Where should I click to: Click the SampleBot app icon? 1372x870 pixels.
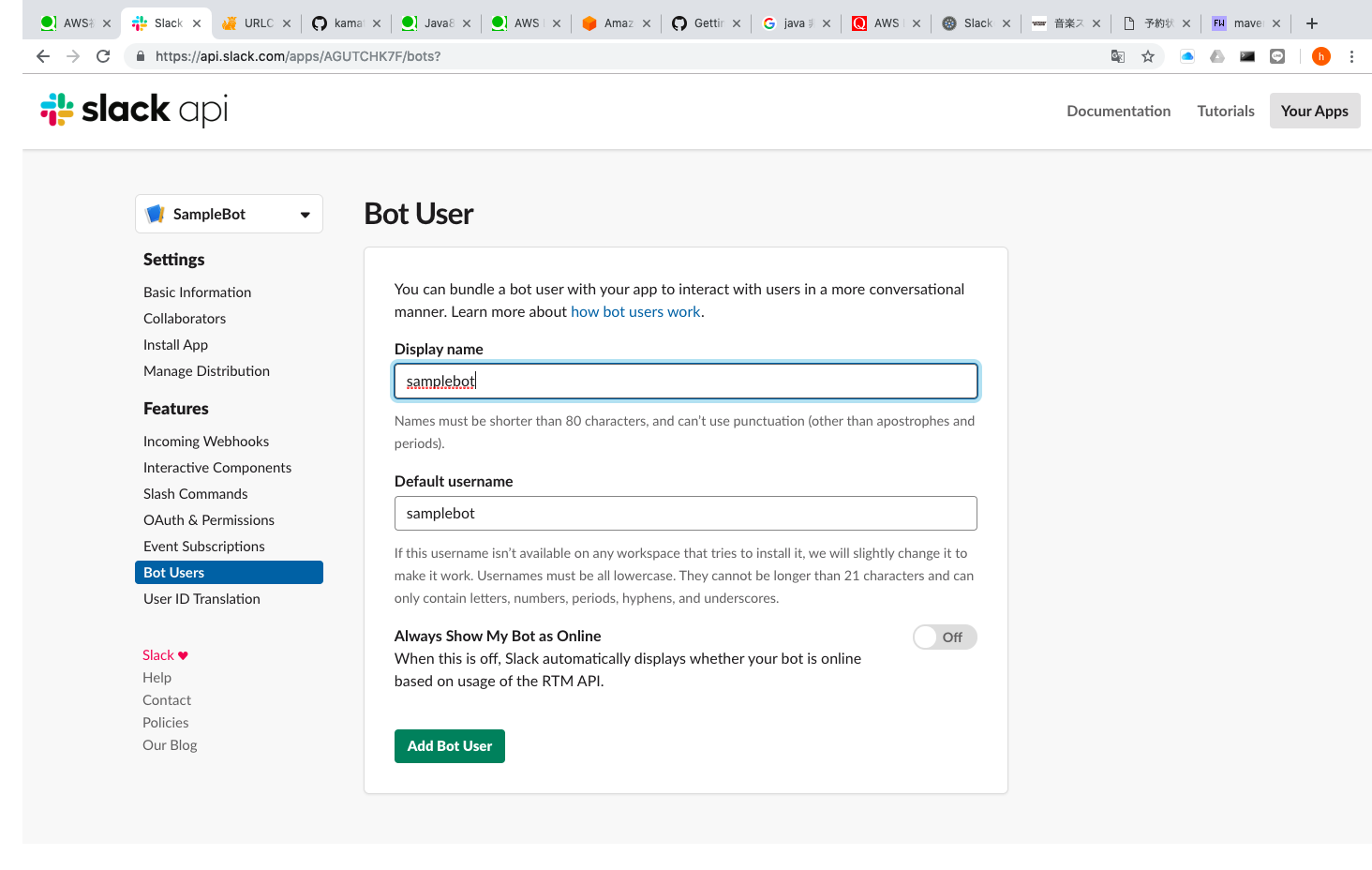[x=156, y=214]
